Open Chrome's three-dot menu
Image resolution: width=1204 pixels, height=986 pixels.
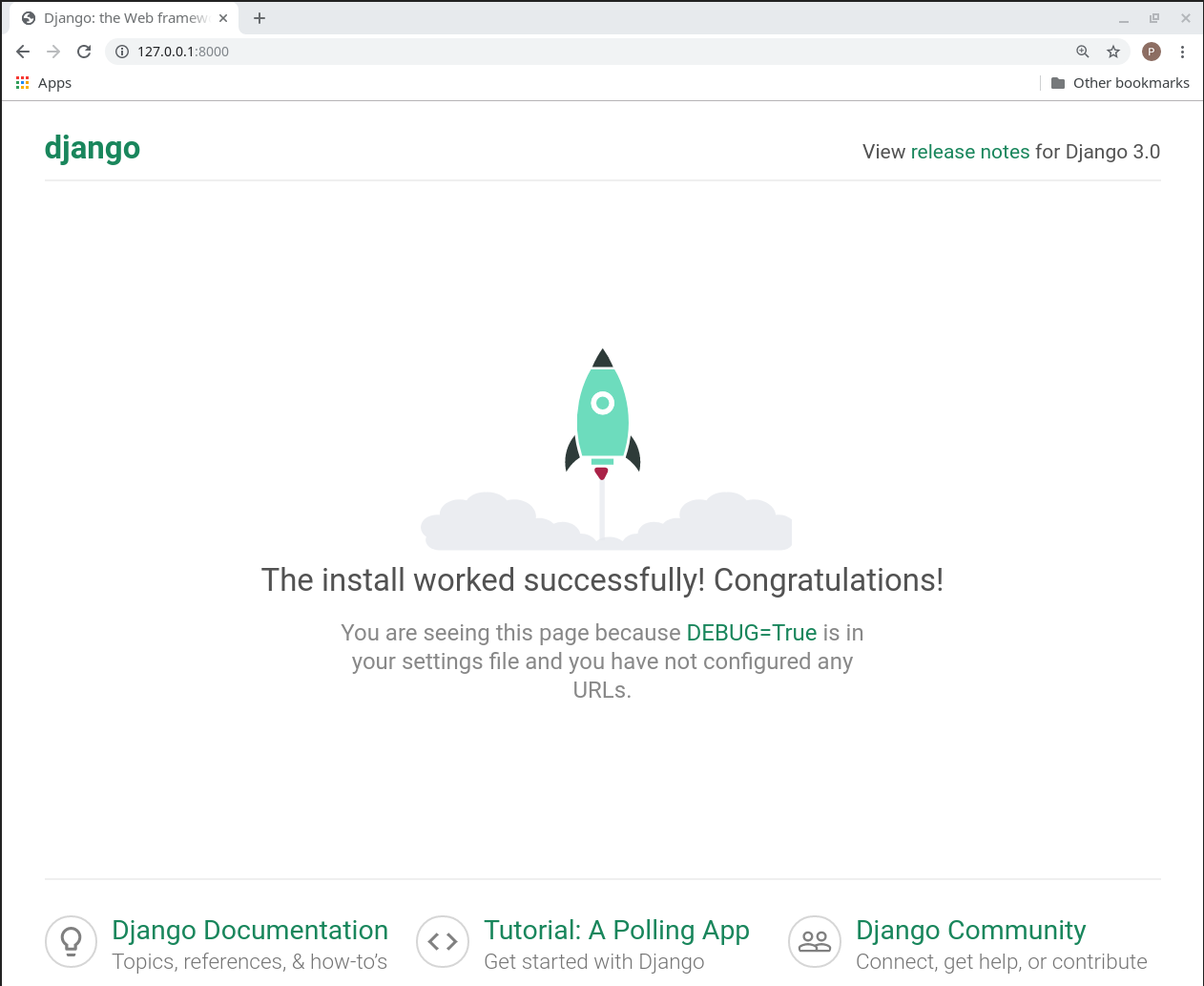click(1182, 52)
